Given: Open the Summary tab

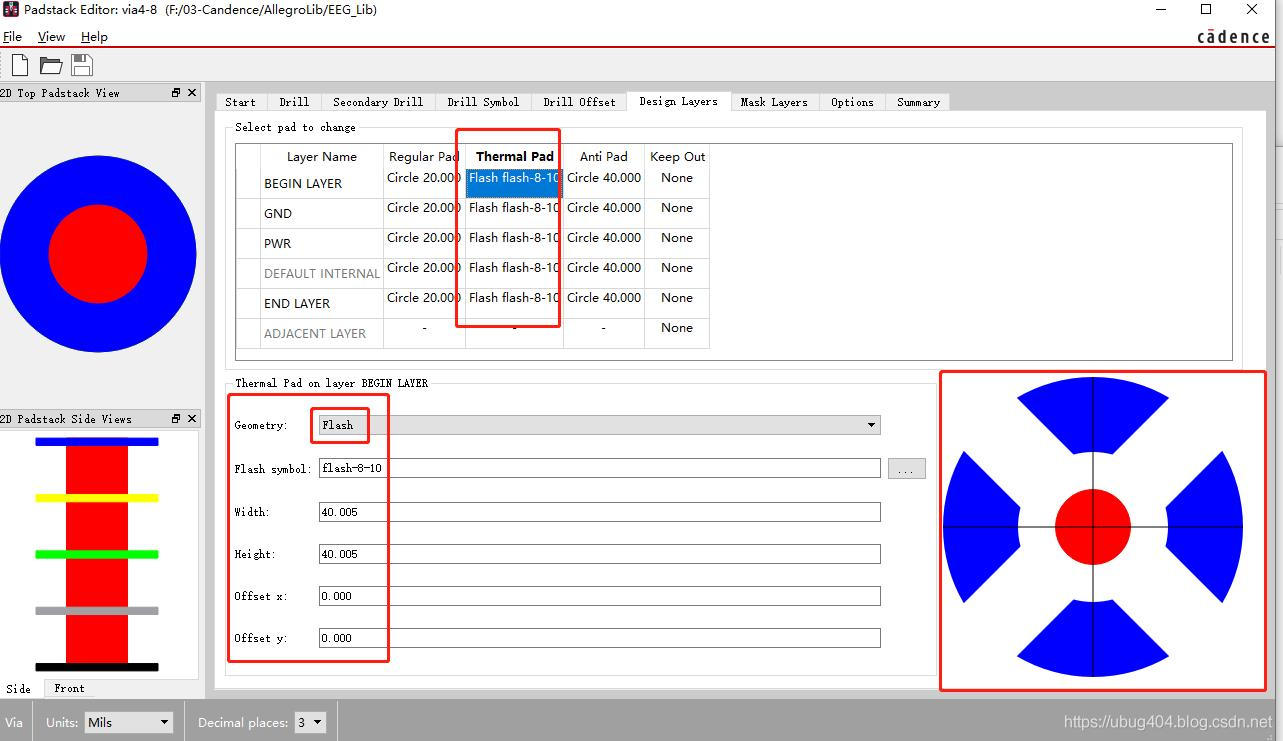Looking at the screenshot, I should click(918, 102).
